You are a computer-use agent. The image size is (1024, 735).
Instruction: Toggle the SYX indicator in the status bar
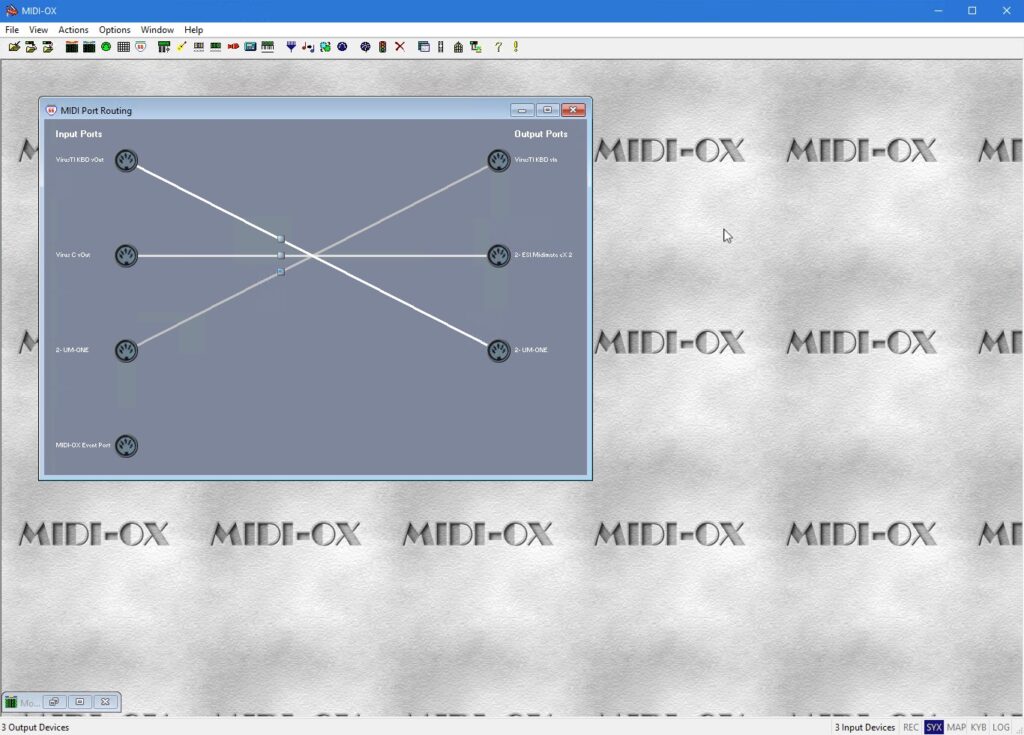pos(934,727)
